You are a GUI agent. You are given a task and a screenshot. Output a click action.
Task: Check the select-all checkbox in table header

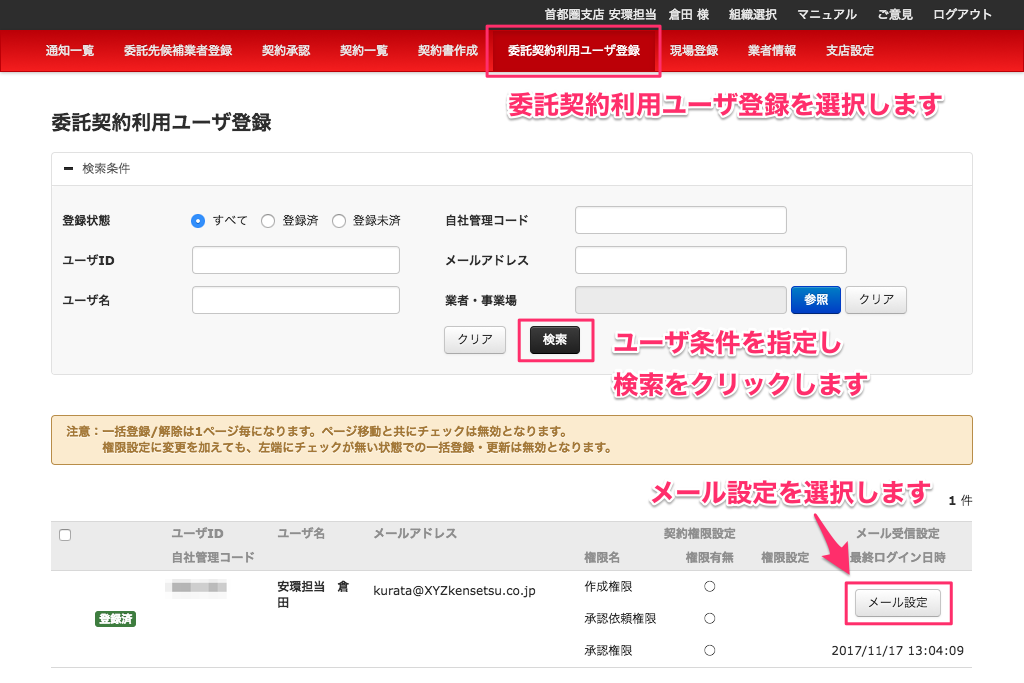tap(65, 535)
